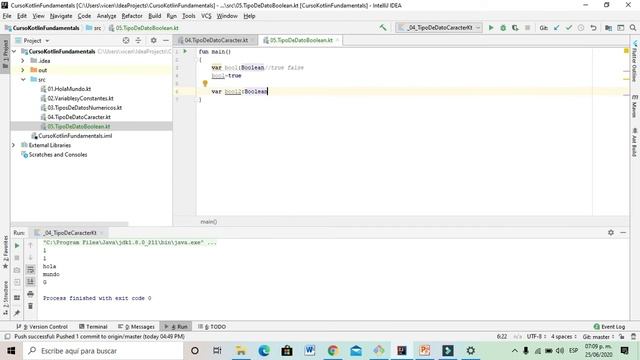The width and height of the screenshot is (640, 360).
Task: Select 03.TiposDeDatosNumericos.kt file
Action: pyautogui.click(x=84, y=108)
